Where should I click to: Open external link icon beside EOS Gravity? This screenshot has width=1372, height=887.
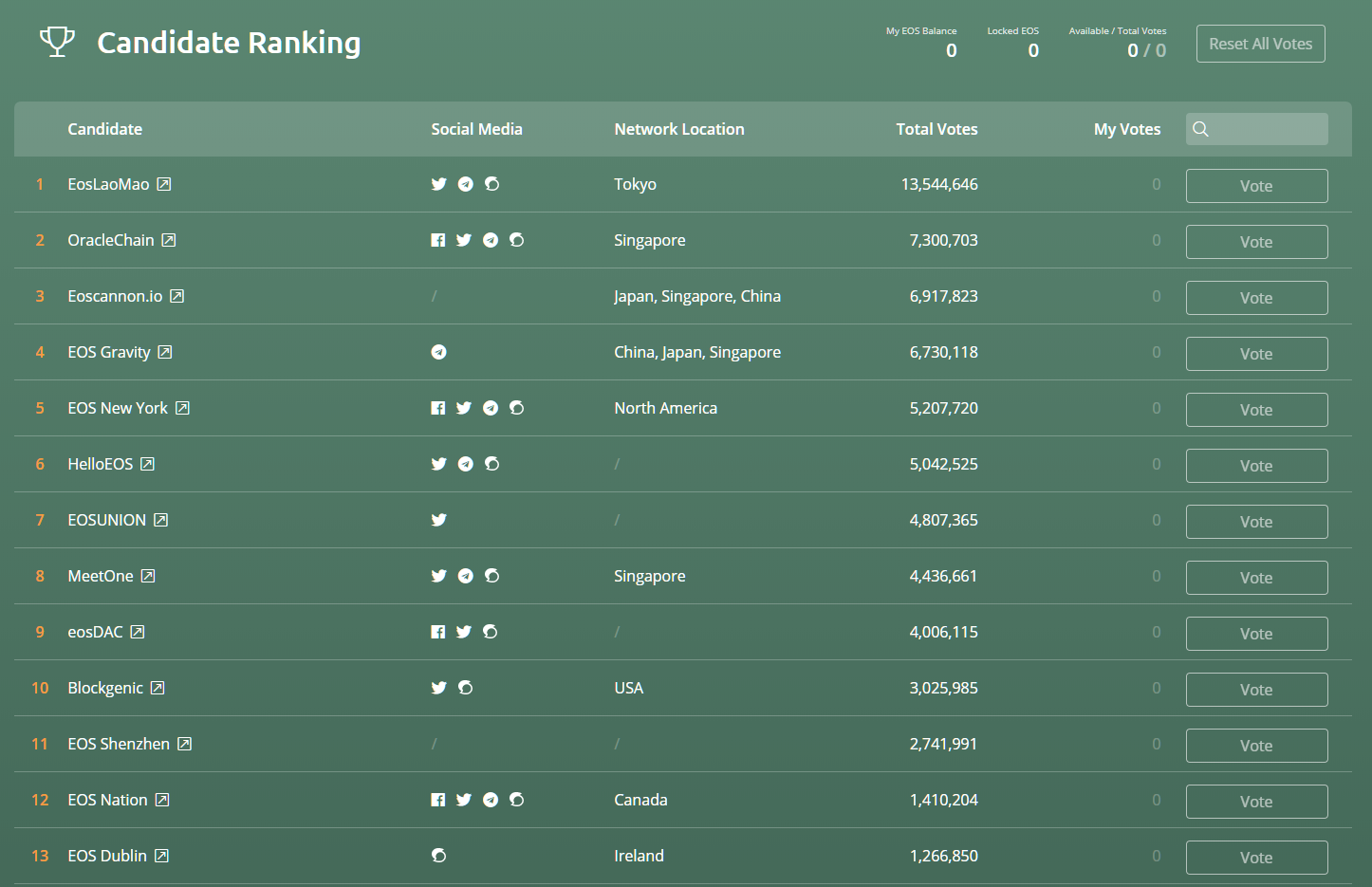click(x=165, y=352)
